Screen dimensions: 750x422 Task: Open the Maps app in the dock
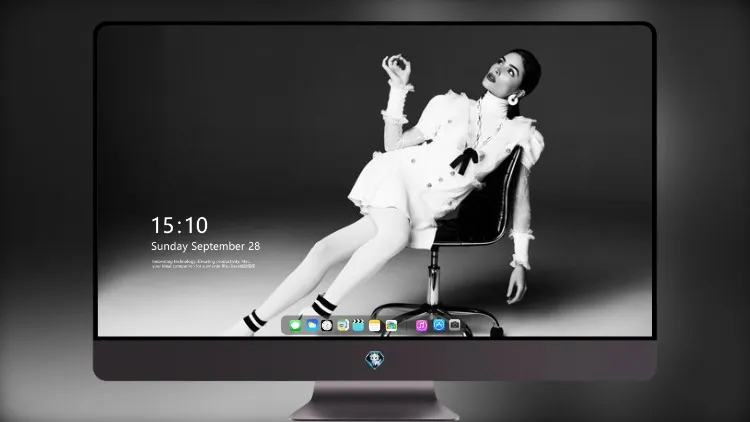click(x=391, y=325)
